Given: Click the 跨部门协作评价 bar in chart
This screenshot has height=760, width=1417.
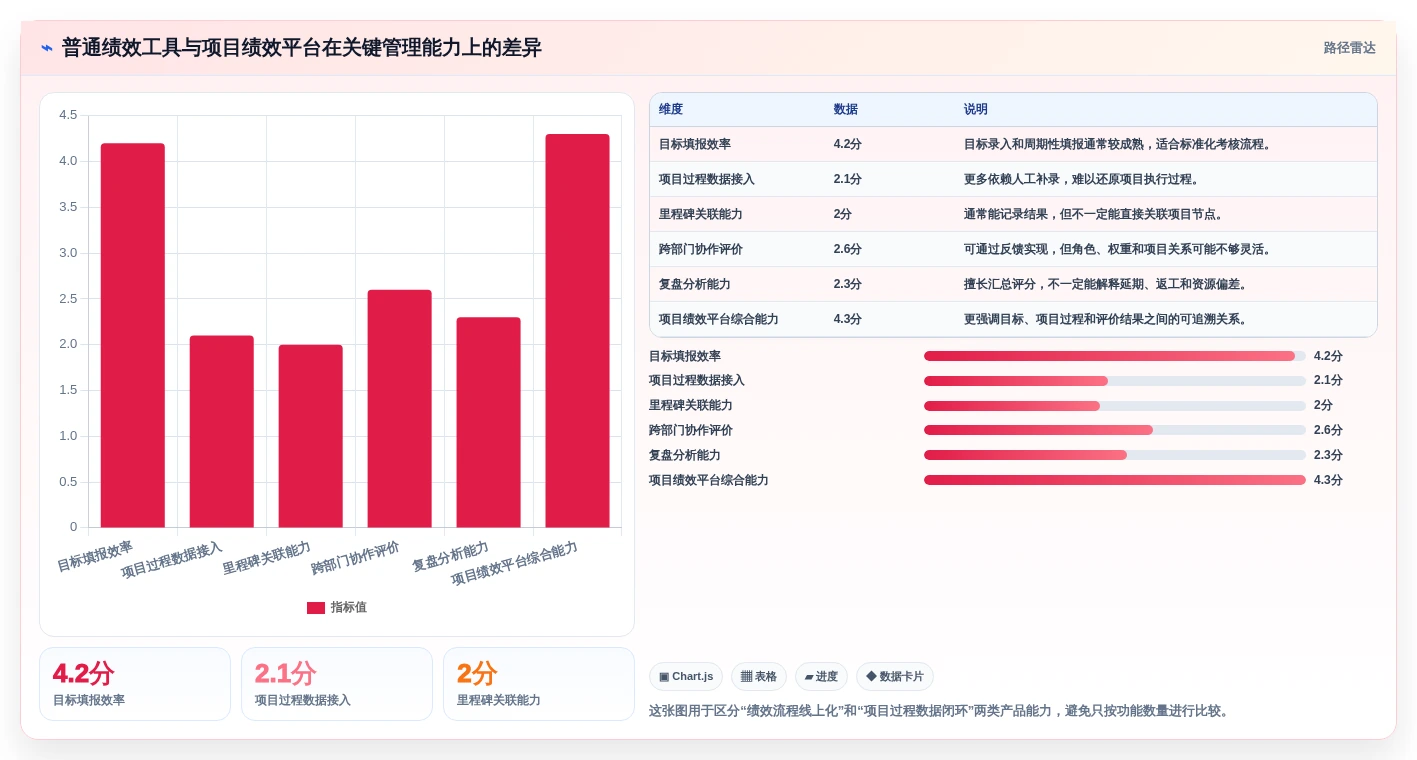Looking at the screenshot, I should click(x=400, y=408).
